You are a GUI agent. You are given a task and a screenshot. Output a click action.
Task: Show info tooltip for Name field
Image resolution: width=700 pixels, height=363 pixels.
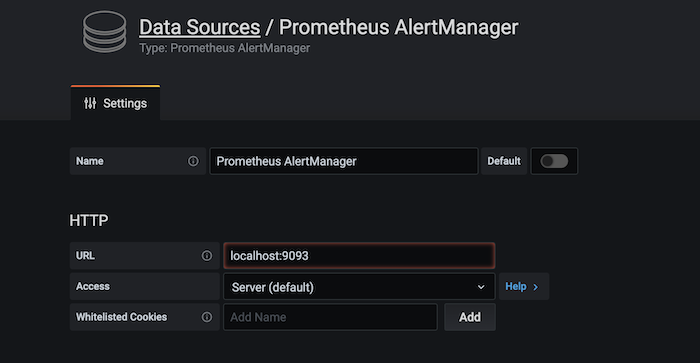193,161
